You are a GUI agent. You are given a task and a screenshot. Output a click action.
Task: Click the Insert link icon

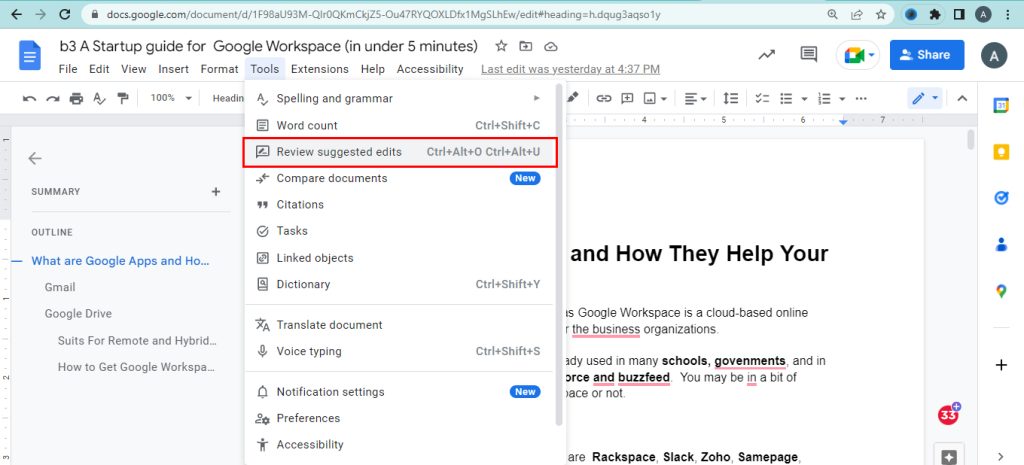[x=604, y=98]
